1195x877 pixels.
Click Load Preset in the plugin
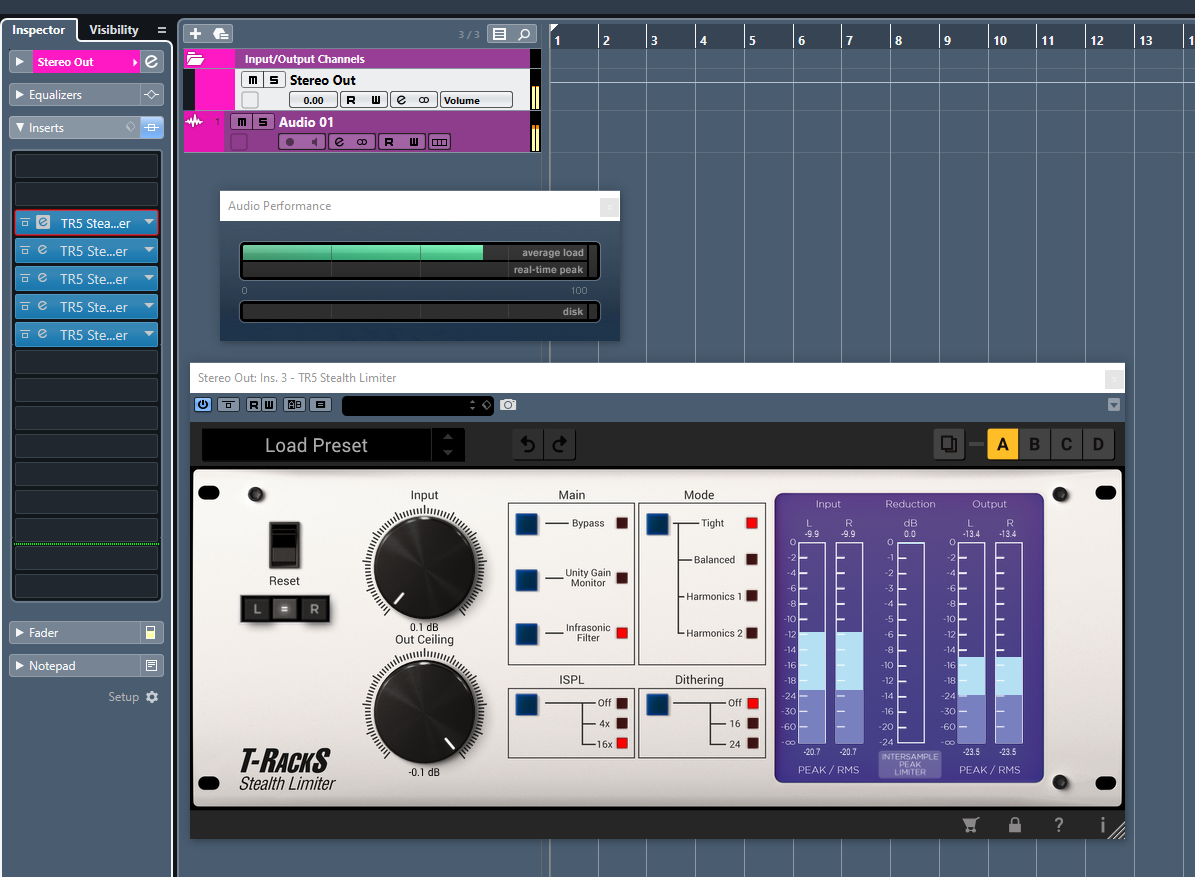point(316,445)
